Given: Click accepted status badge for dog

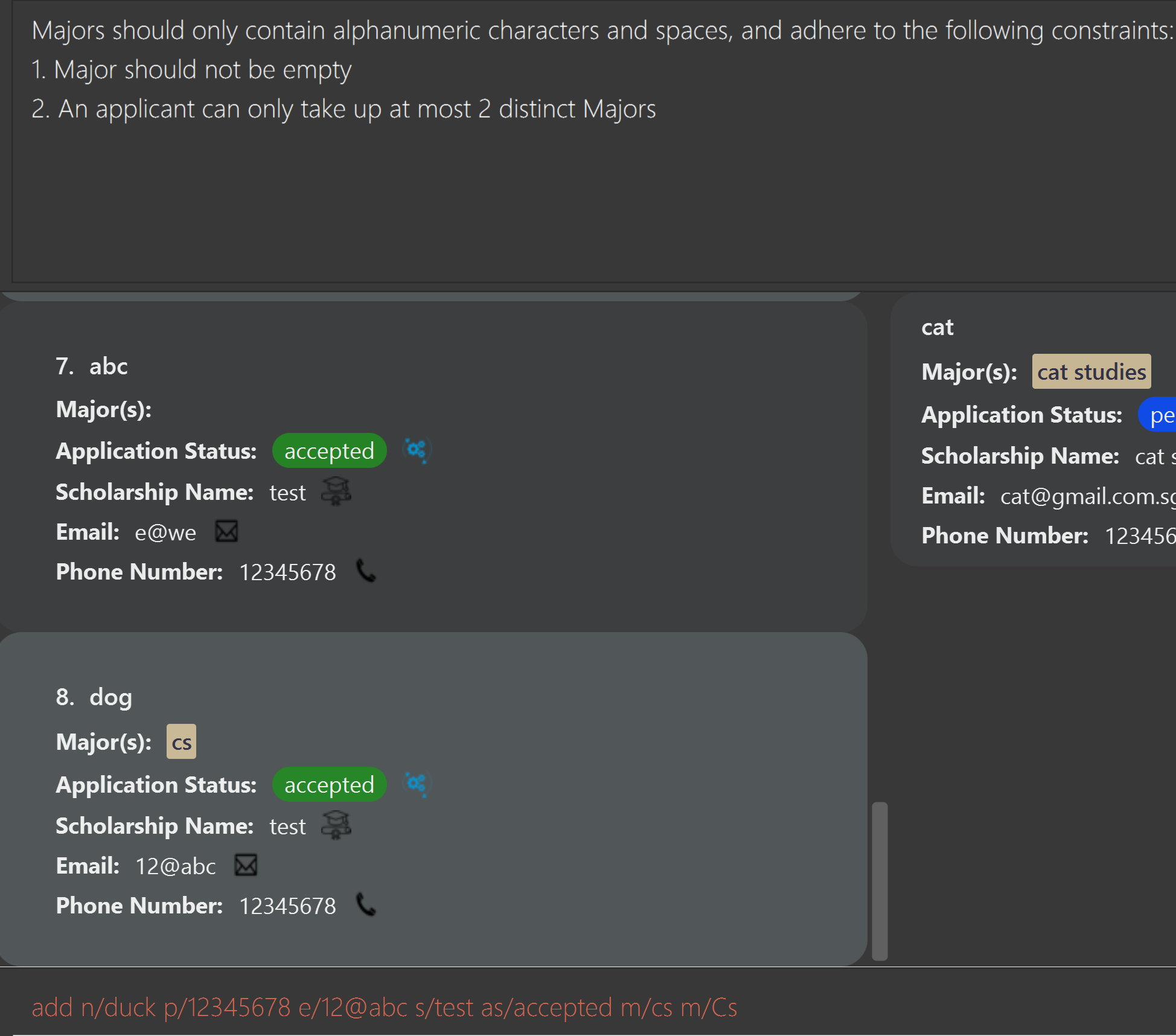Looking at the screenshot, I should tap(329, 785).
